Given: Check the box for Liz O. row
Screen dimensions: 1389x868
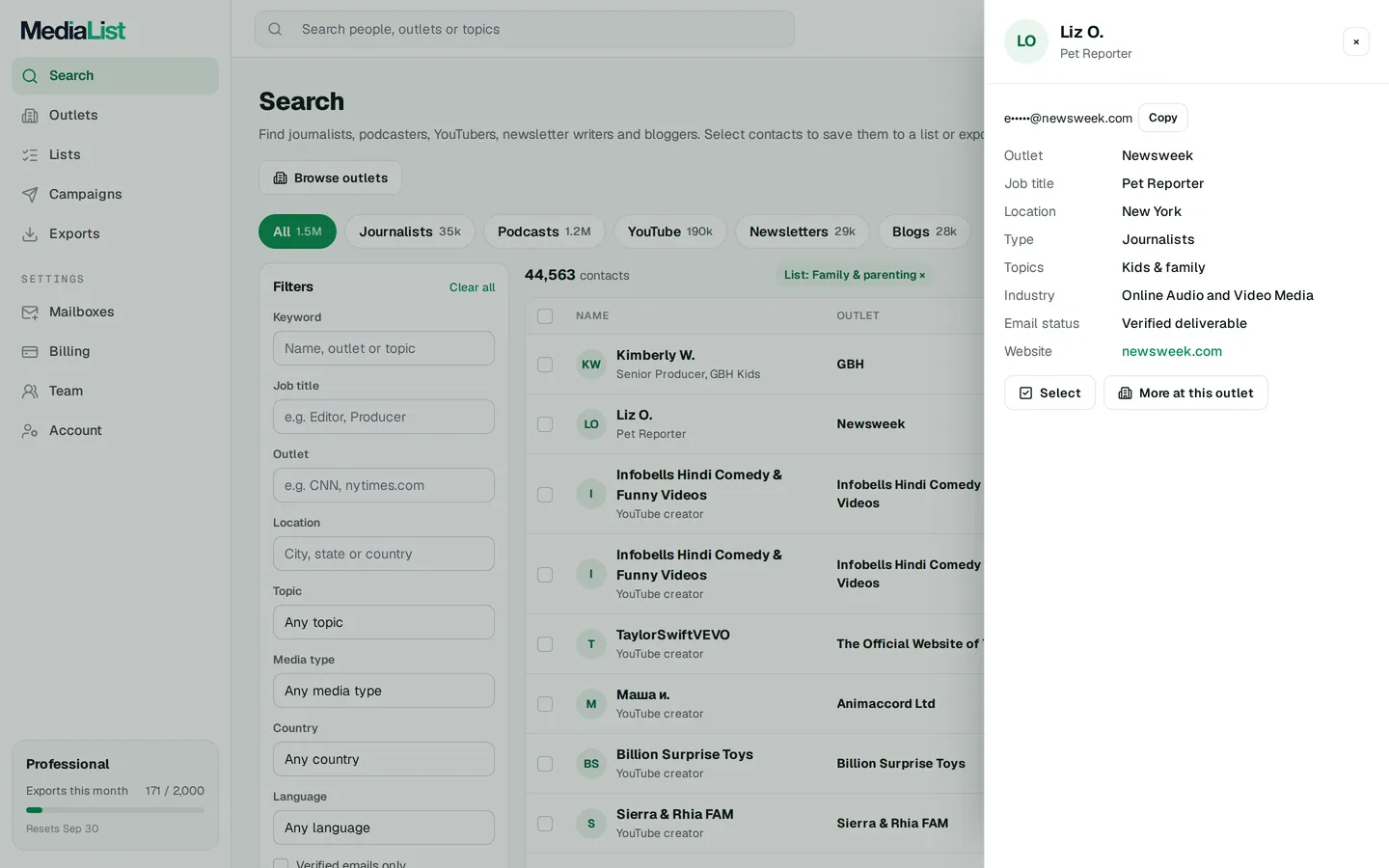Looking at the screenshot, I should [x=545, y=424].
